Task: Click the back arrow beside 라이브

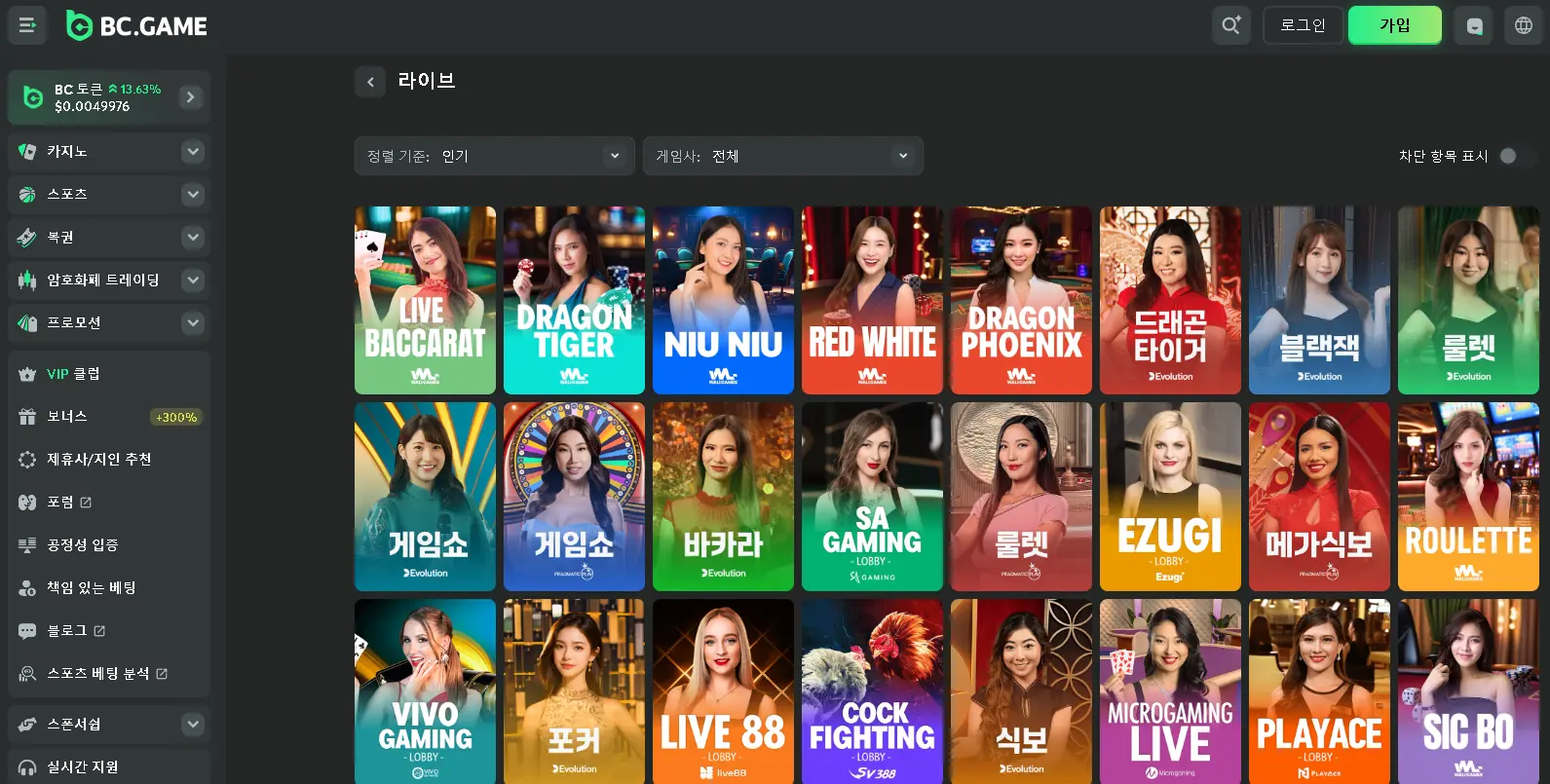Action: click(x=370, y=82)
